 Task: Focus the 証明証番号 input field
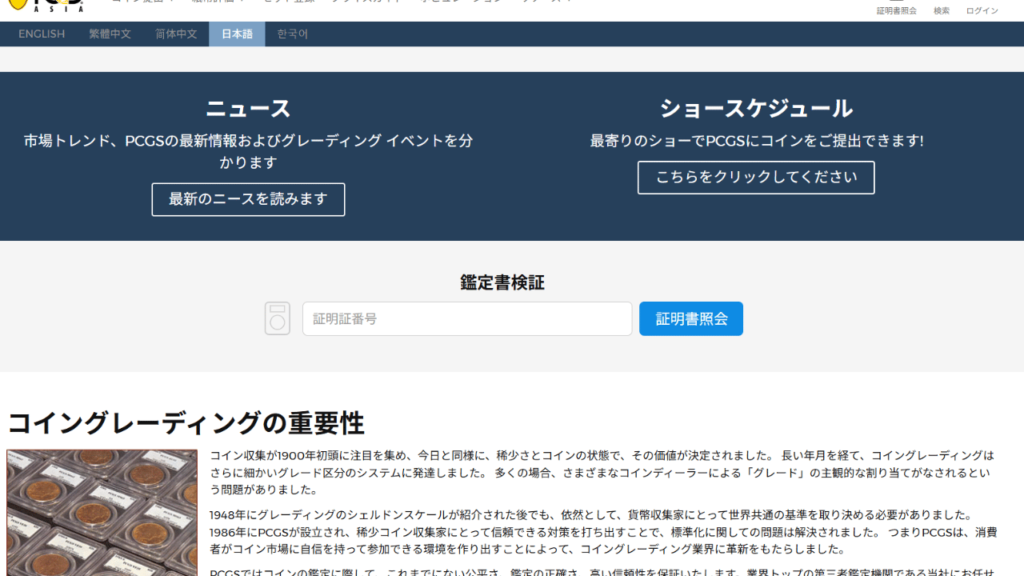pyautogui.click(x=467, y=319)
